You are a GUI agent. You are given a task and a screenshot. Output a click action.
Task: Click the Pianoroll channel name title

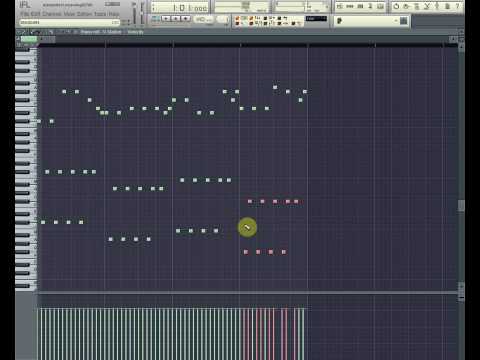101,32
